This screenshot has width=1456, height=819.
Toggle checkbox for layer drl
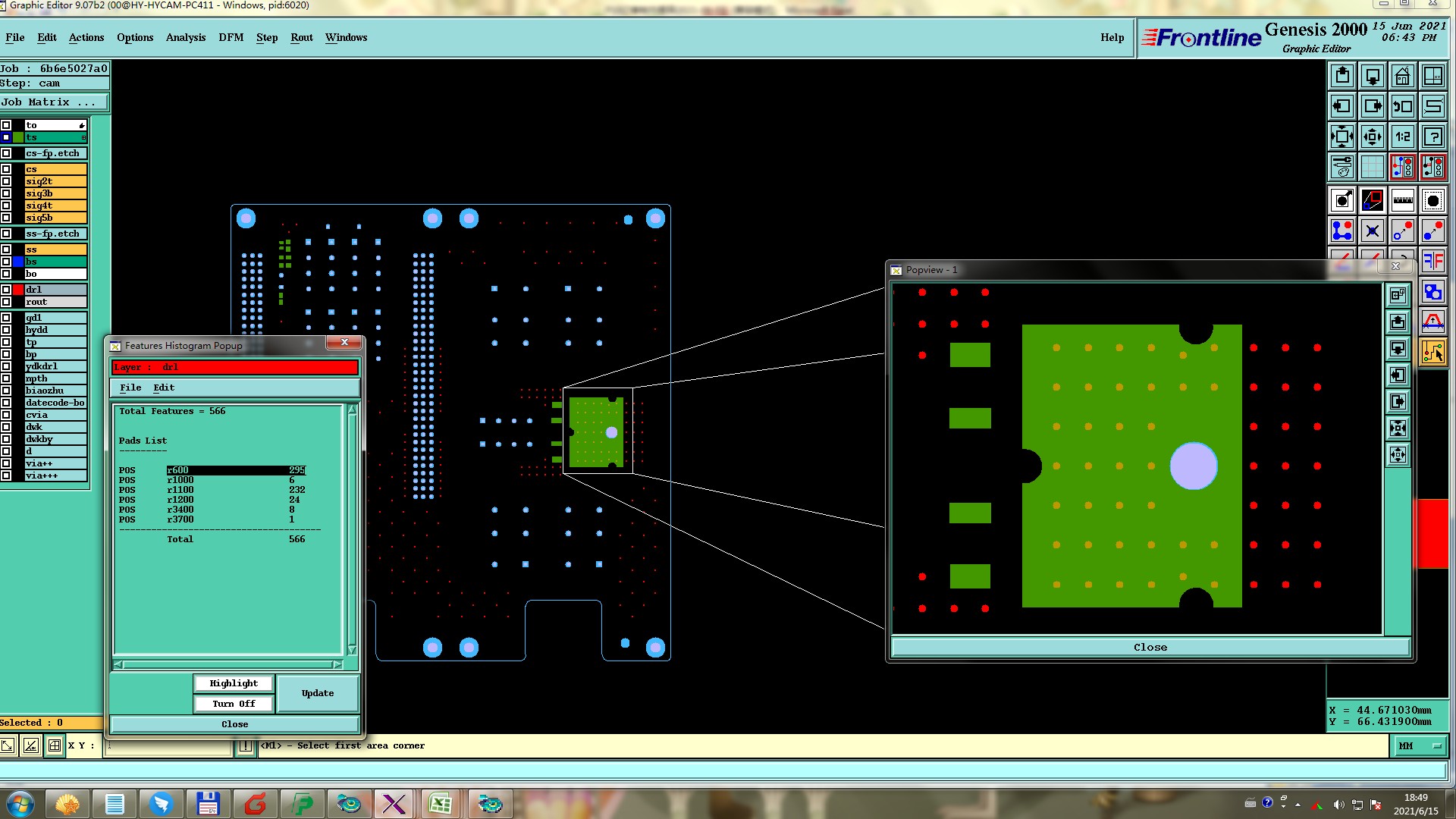(x=6, y=290)
